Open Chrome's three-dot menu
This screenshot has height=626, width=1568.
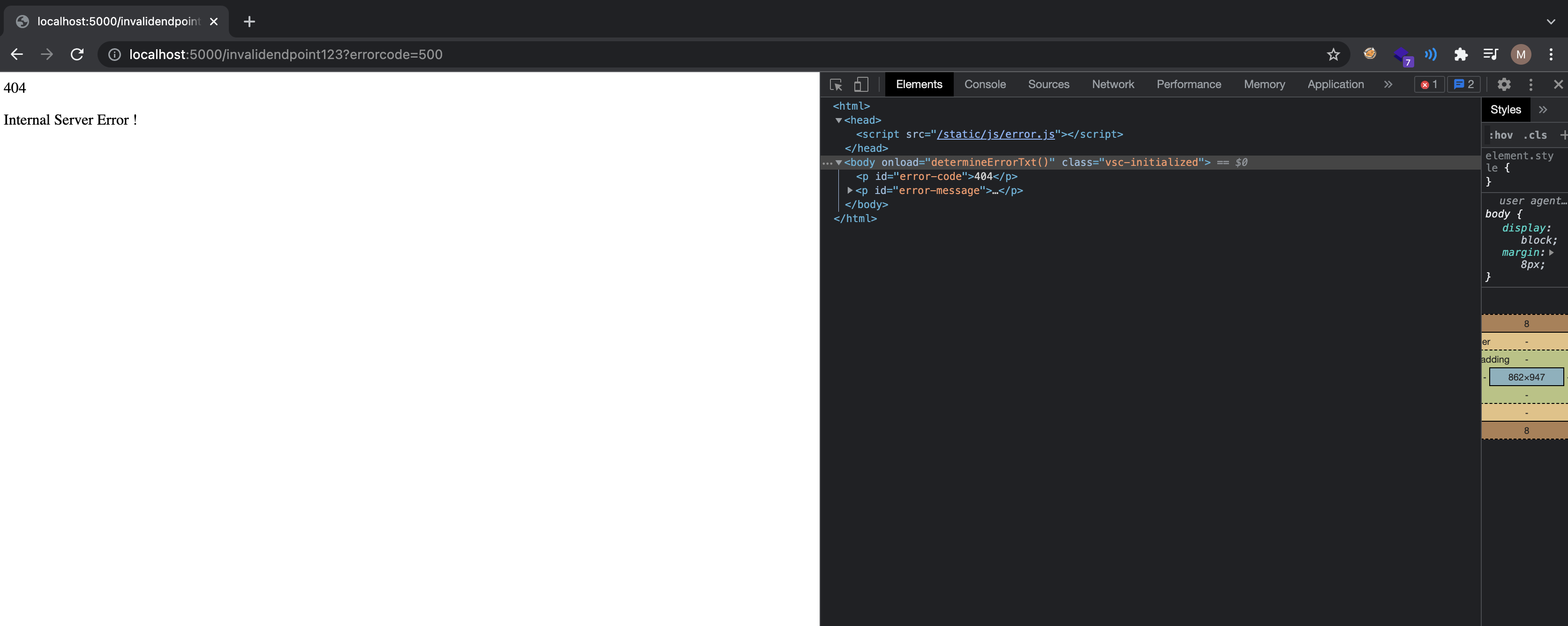(x=1551, y=55)
